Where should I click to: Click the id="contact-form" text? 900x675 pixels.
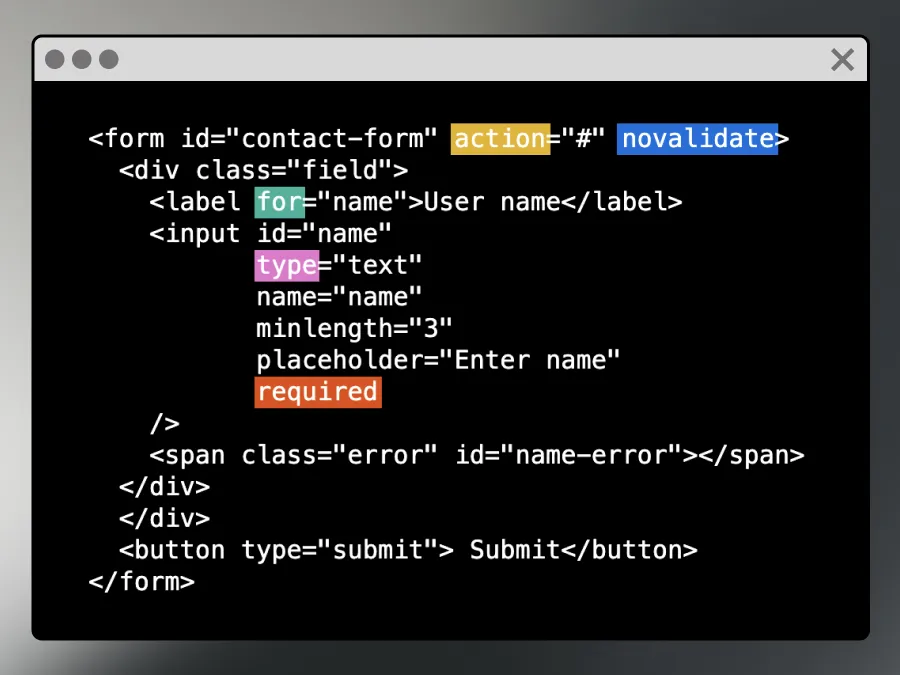click(309, 139)
